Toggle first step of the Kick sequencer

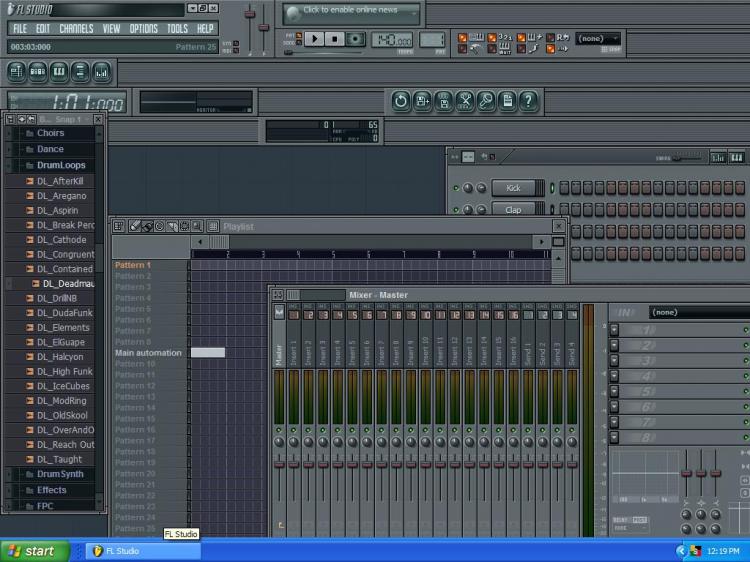click(x=564, y=188)
